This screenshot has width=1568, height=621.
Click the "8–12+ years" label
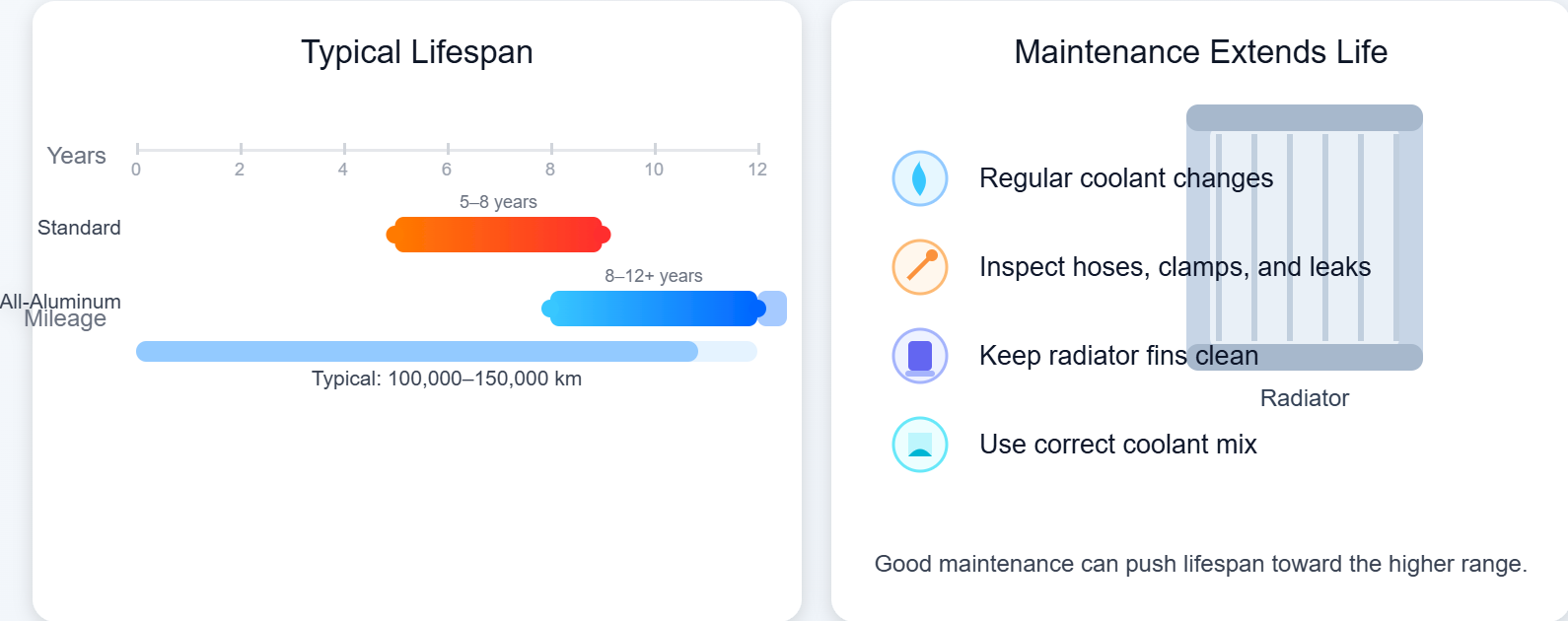pos(653,276)
